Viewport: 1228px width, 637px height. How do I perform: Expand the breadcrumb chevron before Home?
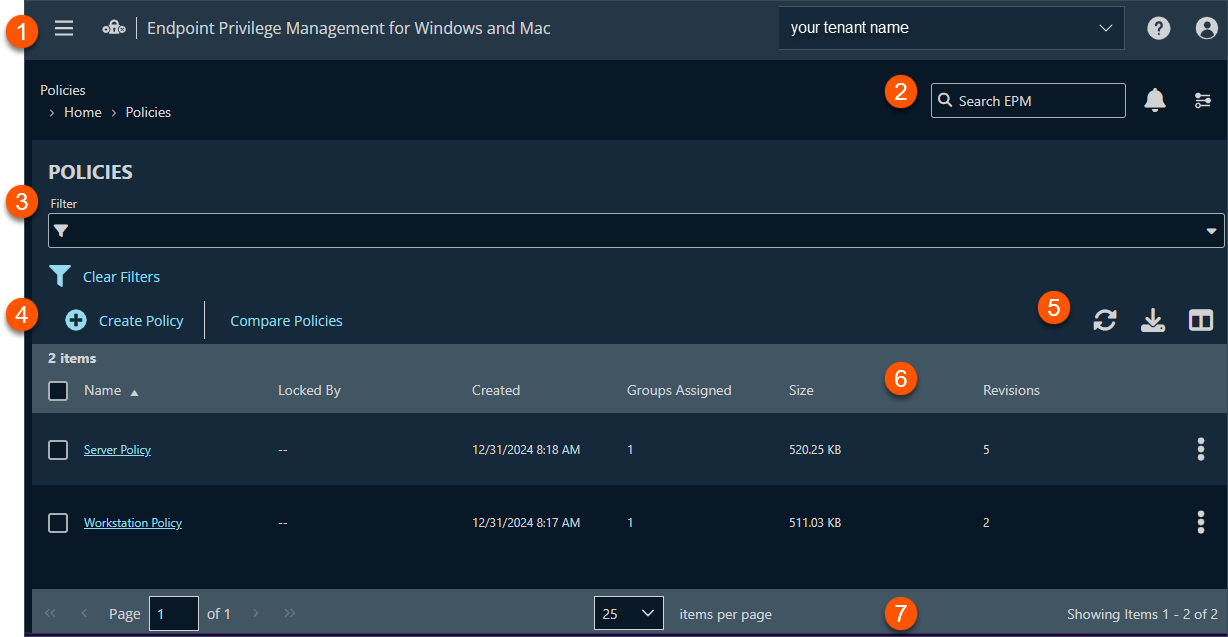(x=52, y=113)
